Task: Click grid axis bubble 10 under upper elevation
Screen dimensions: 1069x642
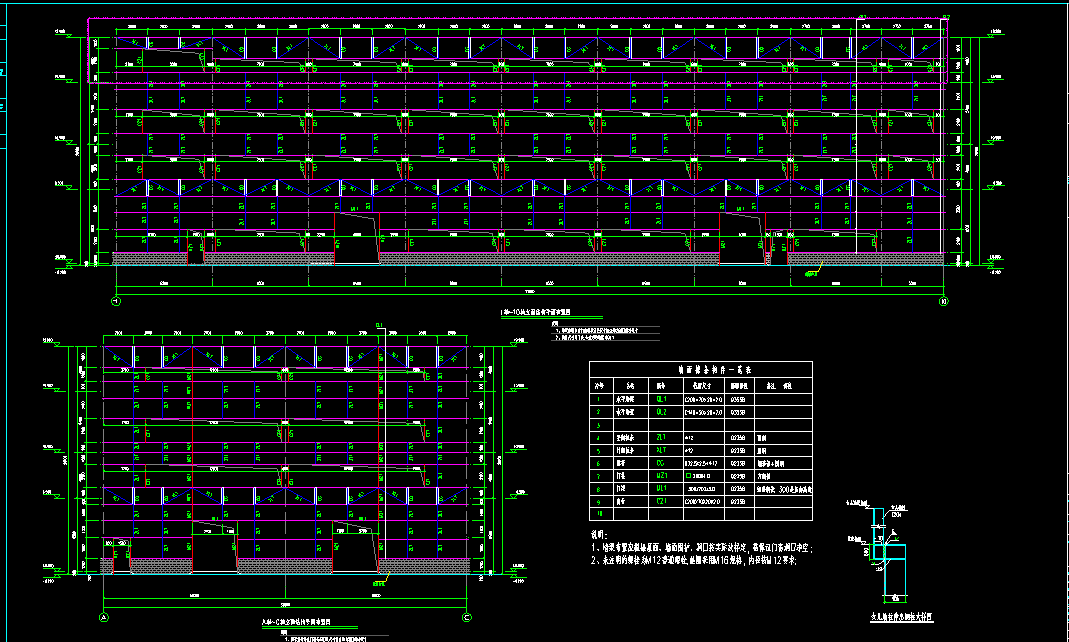Action: coord(940,300)
